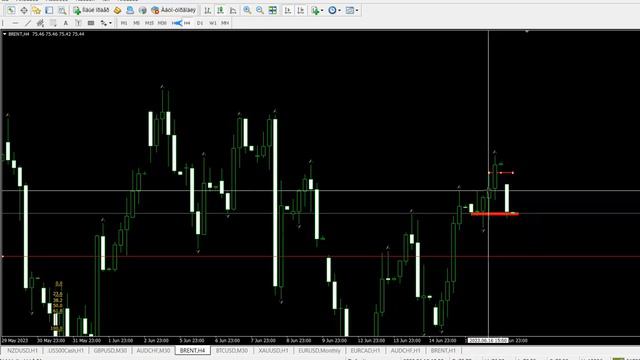
Task: Open the EURUSD,Monthly chart tab
Action: point(320,351)
